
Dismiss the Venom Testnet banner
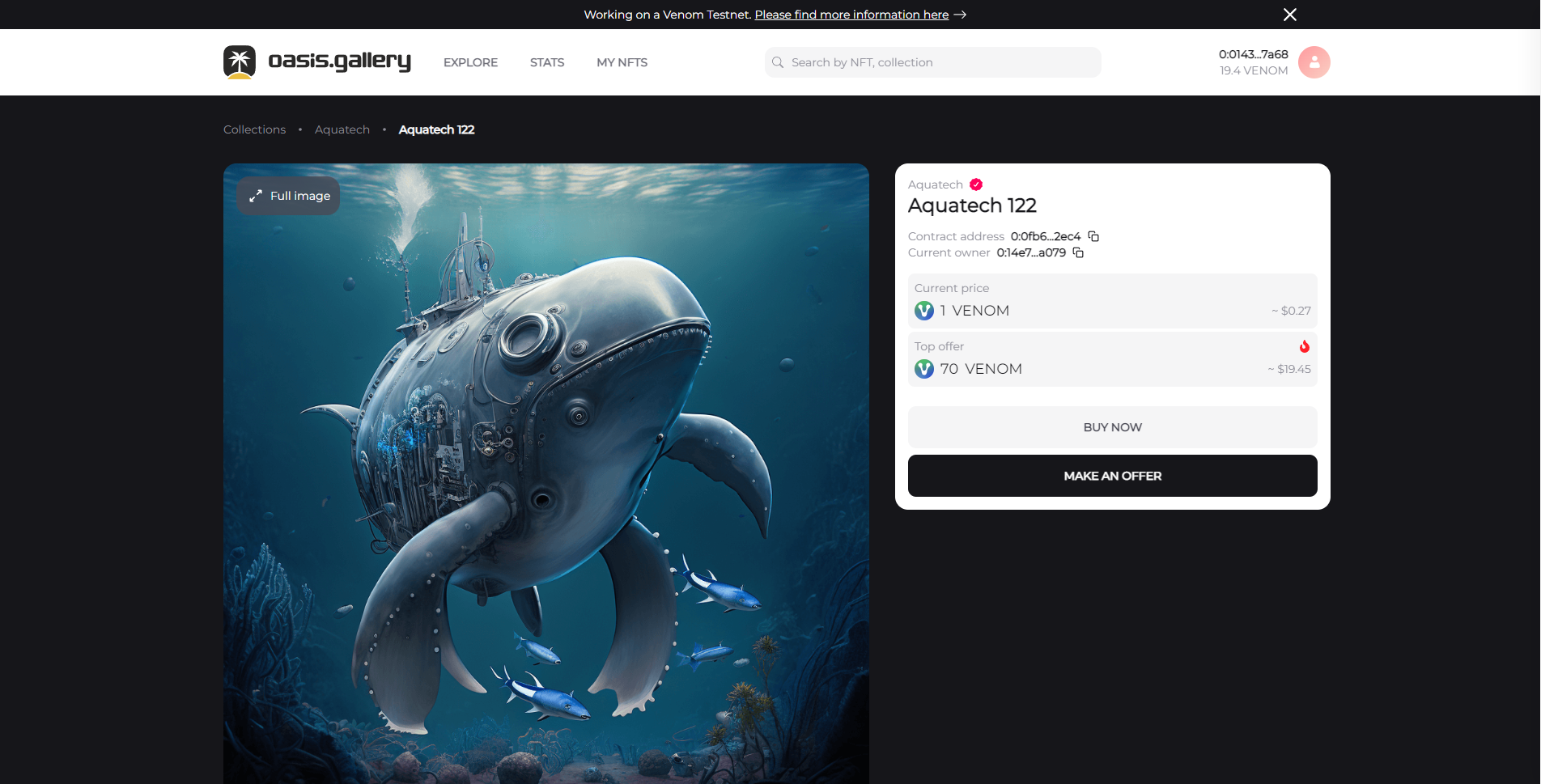(1290, 15)
